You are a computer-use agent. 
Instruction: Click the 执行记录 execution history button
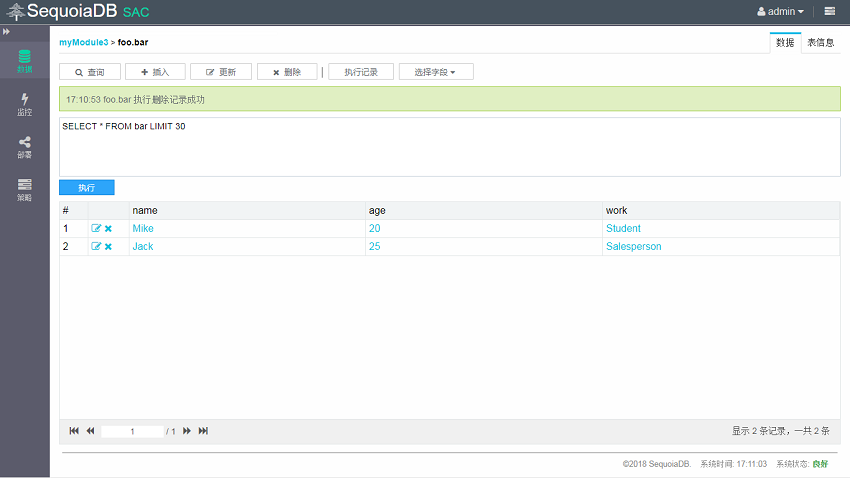click(361, 72)
